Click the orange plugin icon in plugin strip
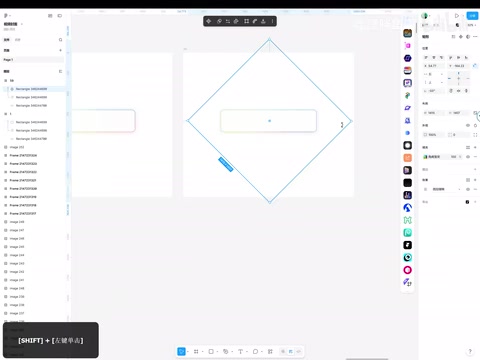Viewport: 480px width, 360px height. pyautogui.click(x=407, y=158)
